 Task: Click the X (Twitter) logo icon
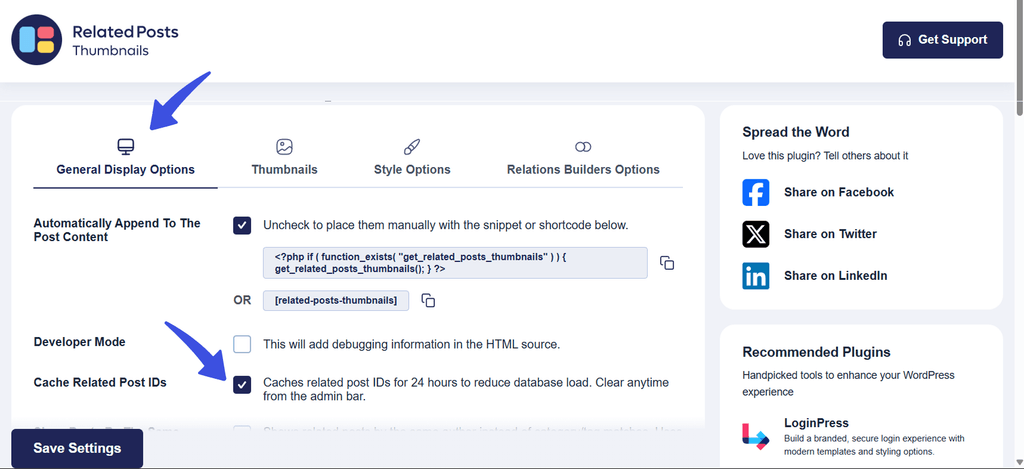tap(756, 234)
